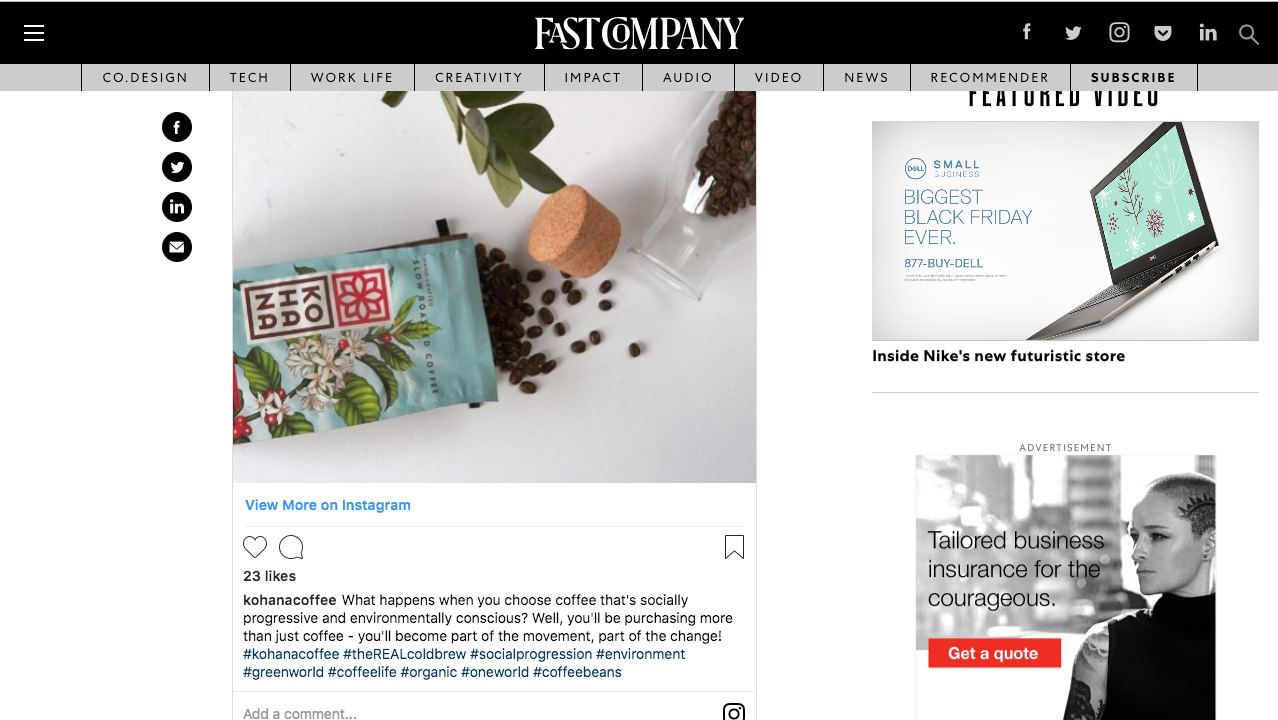Open the comment bubble icon
Screen dimensions: 1278x720
click(x=291, y=547)
